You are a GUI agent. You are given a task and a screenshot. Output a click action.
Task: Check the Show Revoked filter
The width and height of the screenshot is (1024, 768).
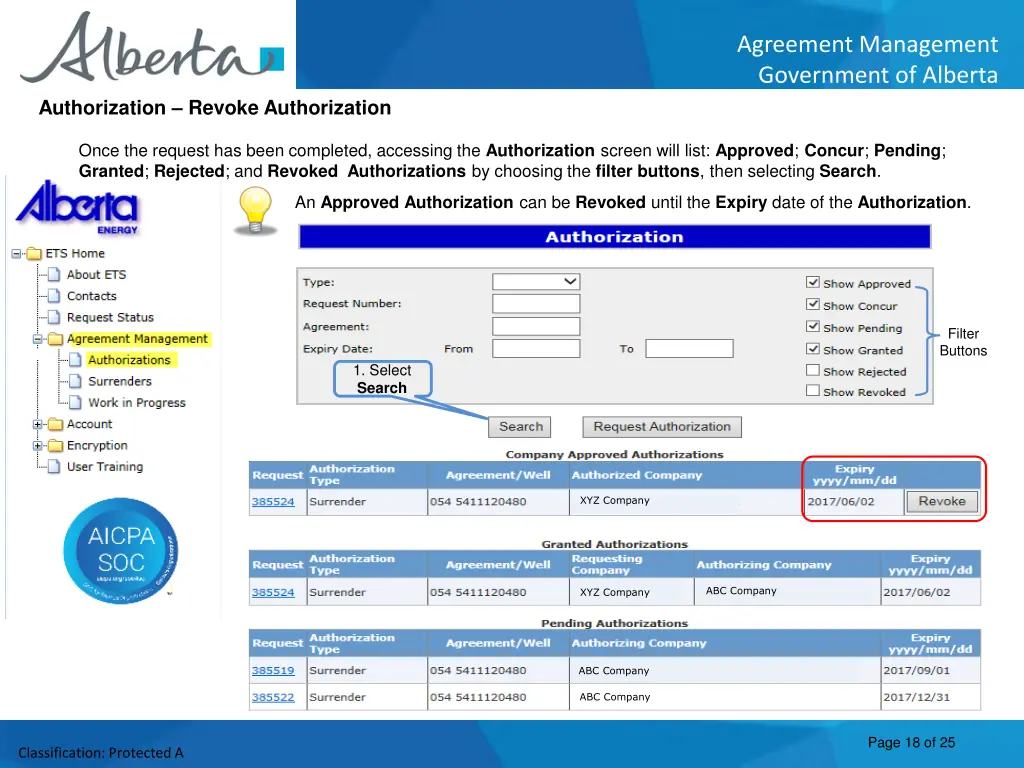812,391
